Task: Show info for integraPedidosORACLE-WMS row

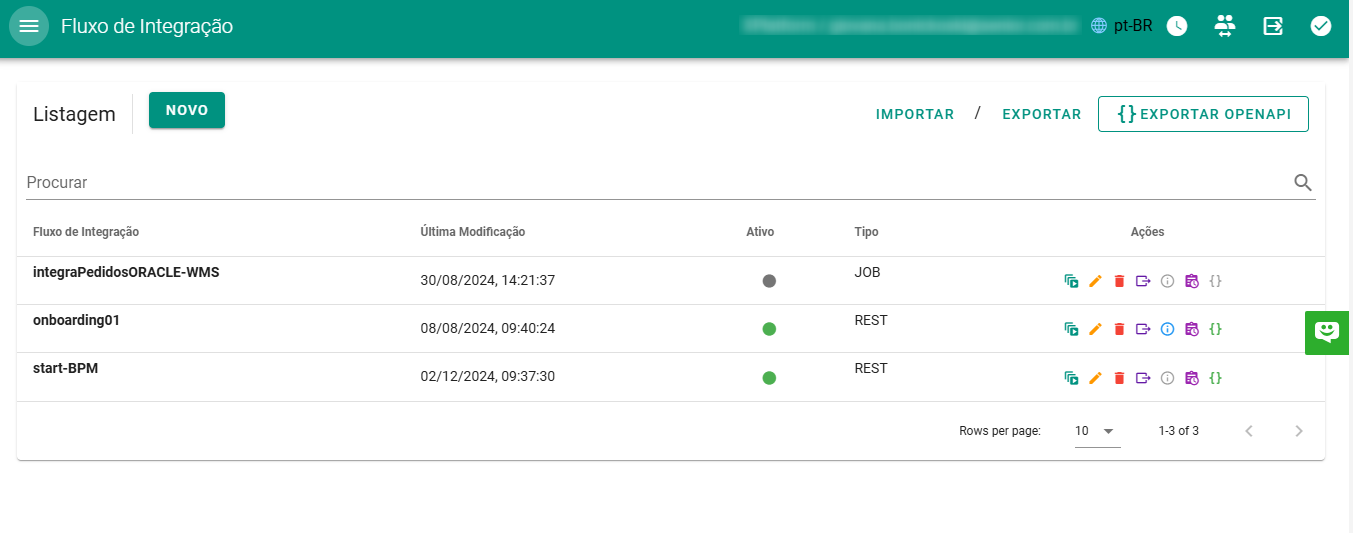Action: [x=1167, y=281]
